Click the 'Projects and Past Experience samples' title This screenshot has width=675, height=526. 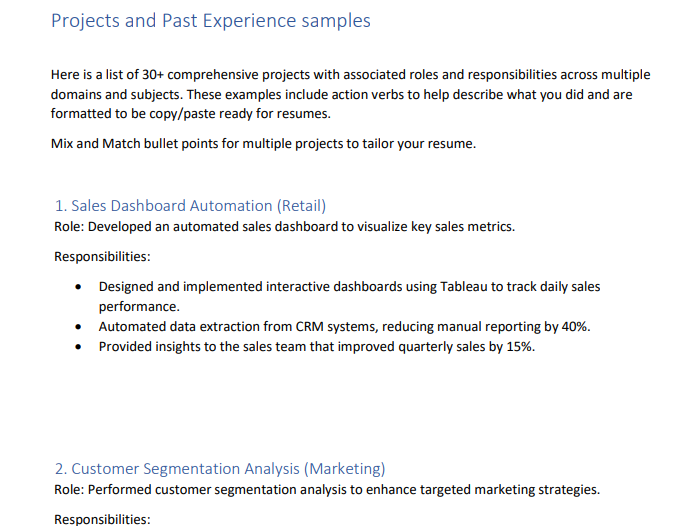coord(210,20)
